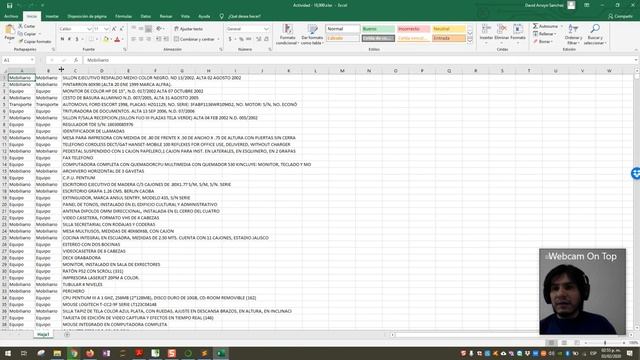Apply the yellow fill color
The image size is (640, 360).
tap(106, 39)
